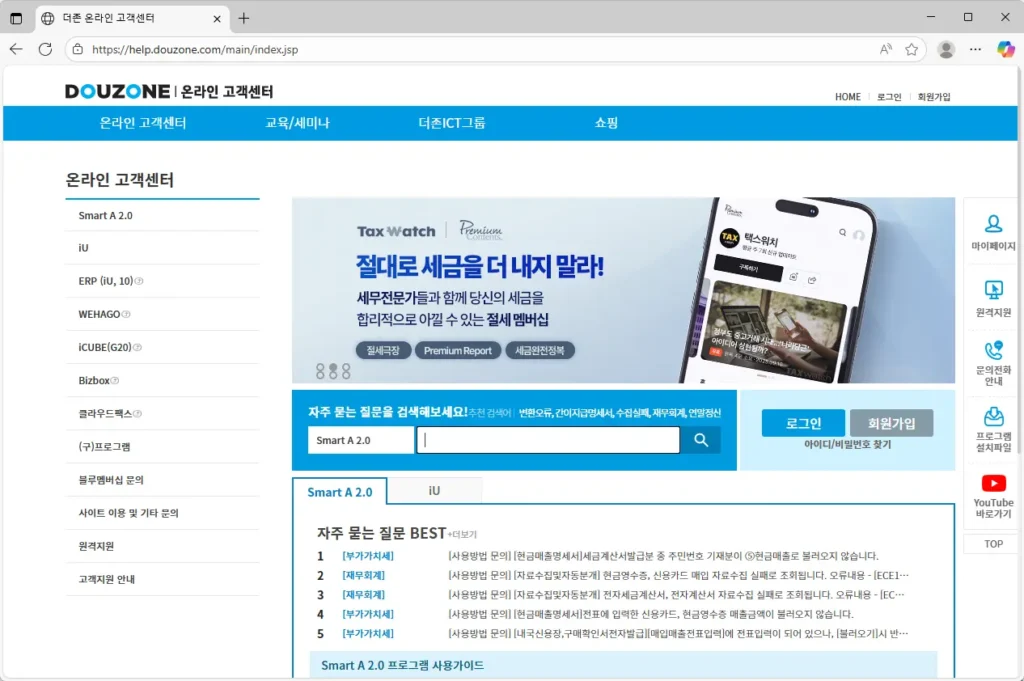Open the tab actions menu icon
The width and height of the screenshot is (1024, 681).
(16, 18)
